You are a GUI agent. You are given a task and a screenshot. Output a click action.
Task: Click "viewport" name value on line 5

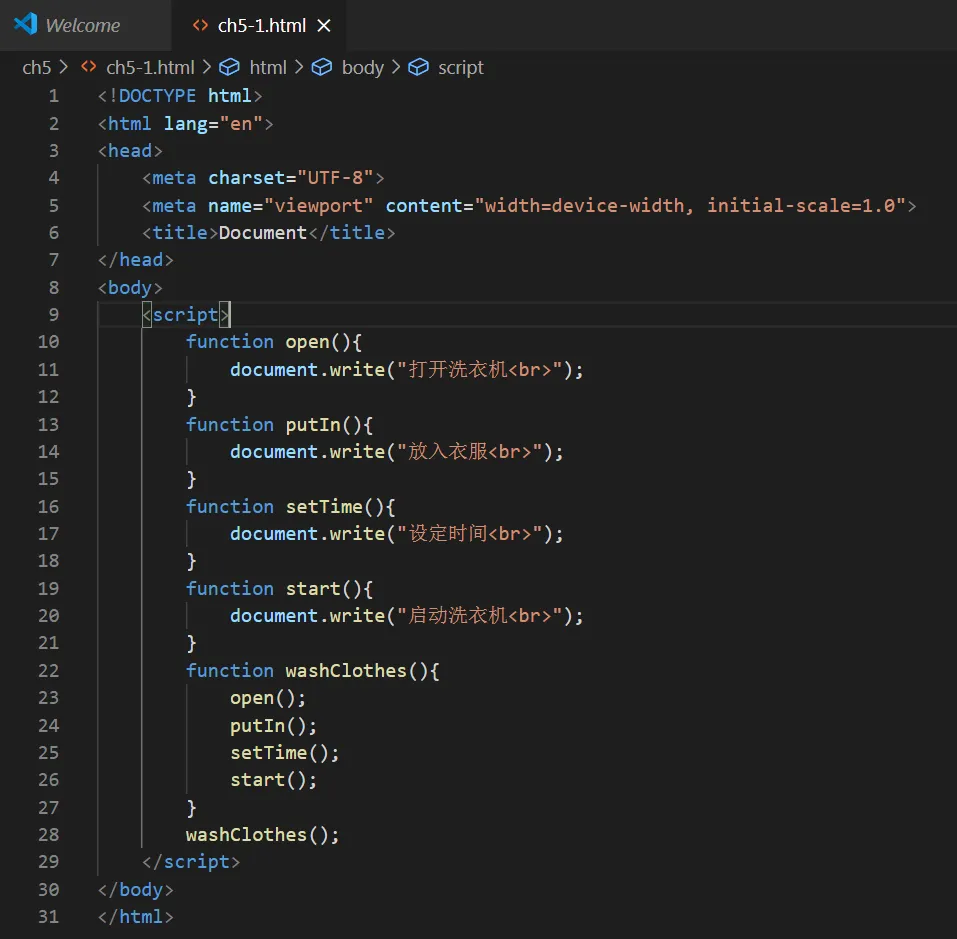click(319, 206)
